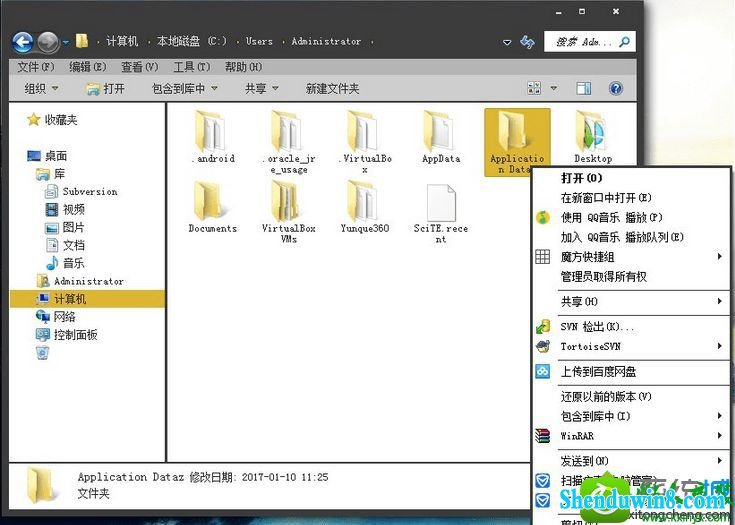Select Subversion library in tree
Viewport: 735px width, 525px height.
pyautogui.click(x=81, y=191)
